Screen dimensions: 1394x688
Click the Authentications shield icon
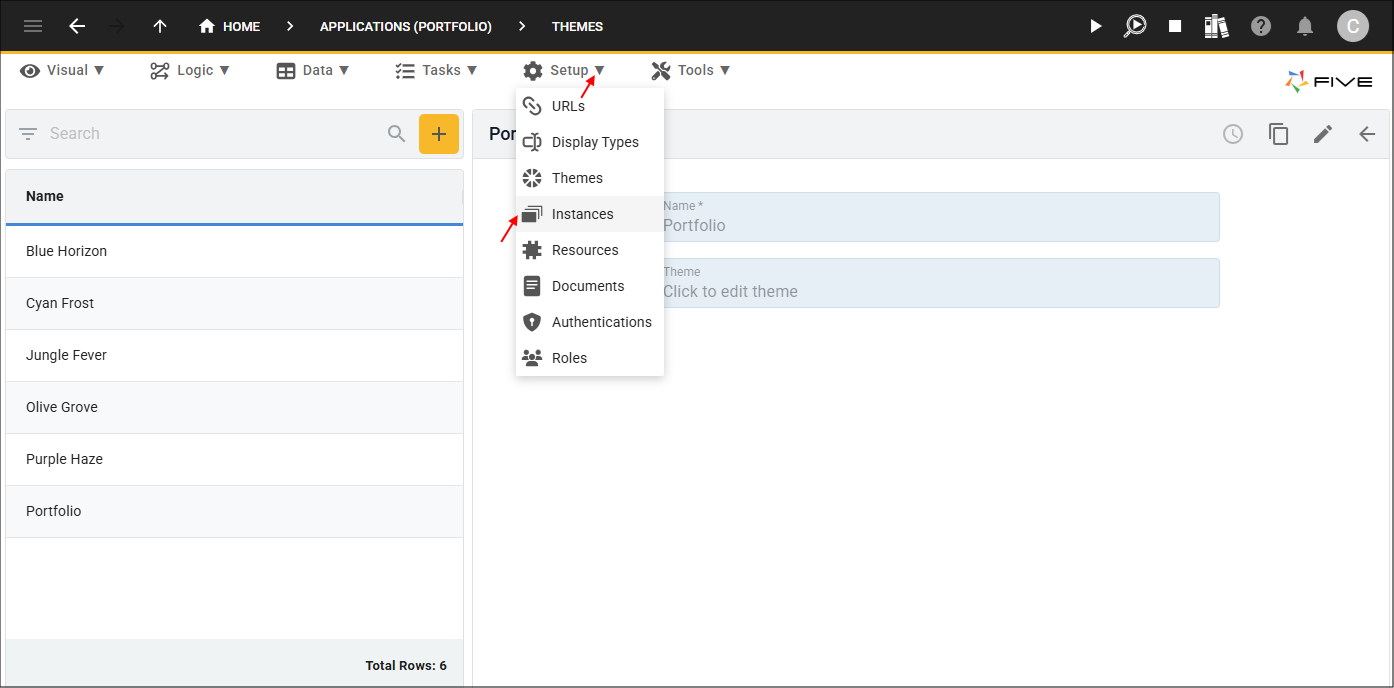[532, 322]
